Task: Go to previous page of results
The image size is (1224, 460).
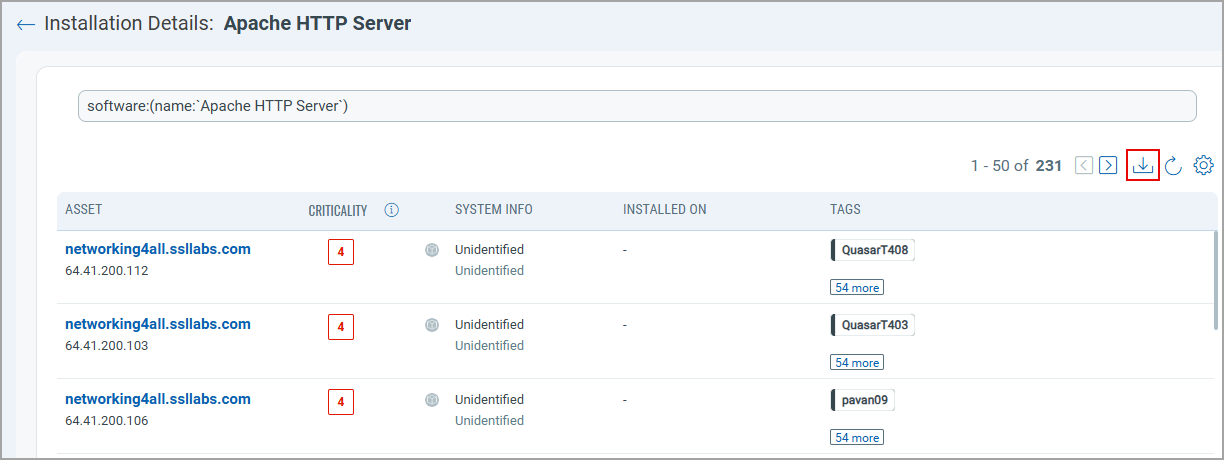Action: click(1084, 165)
